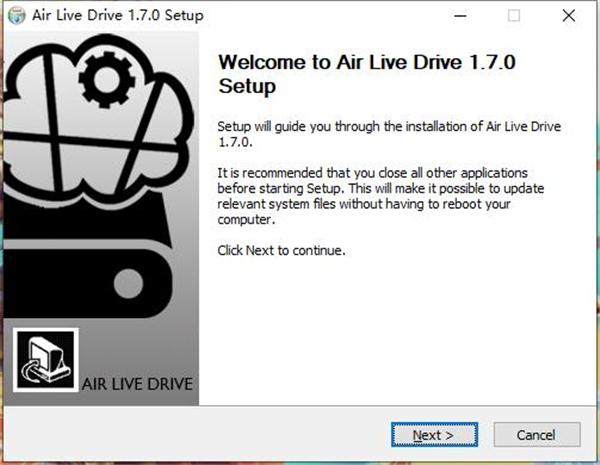Click the Welcome to Air Live Drive heading
600x465 pixels.
(367, 74)
